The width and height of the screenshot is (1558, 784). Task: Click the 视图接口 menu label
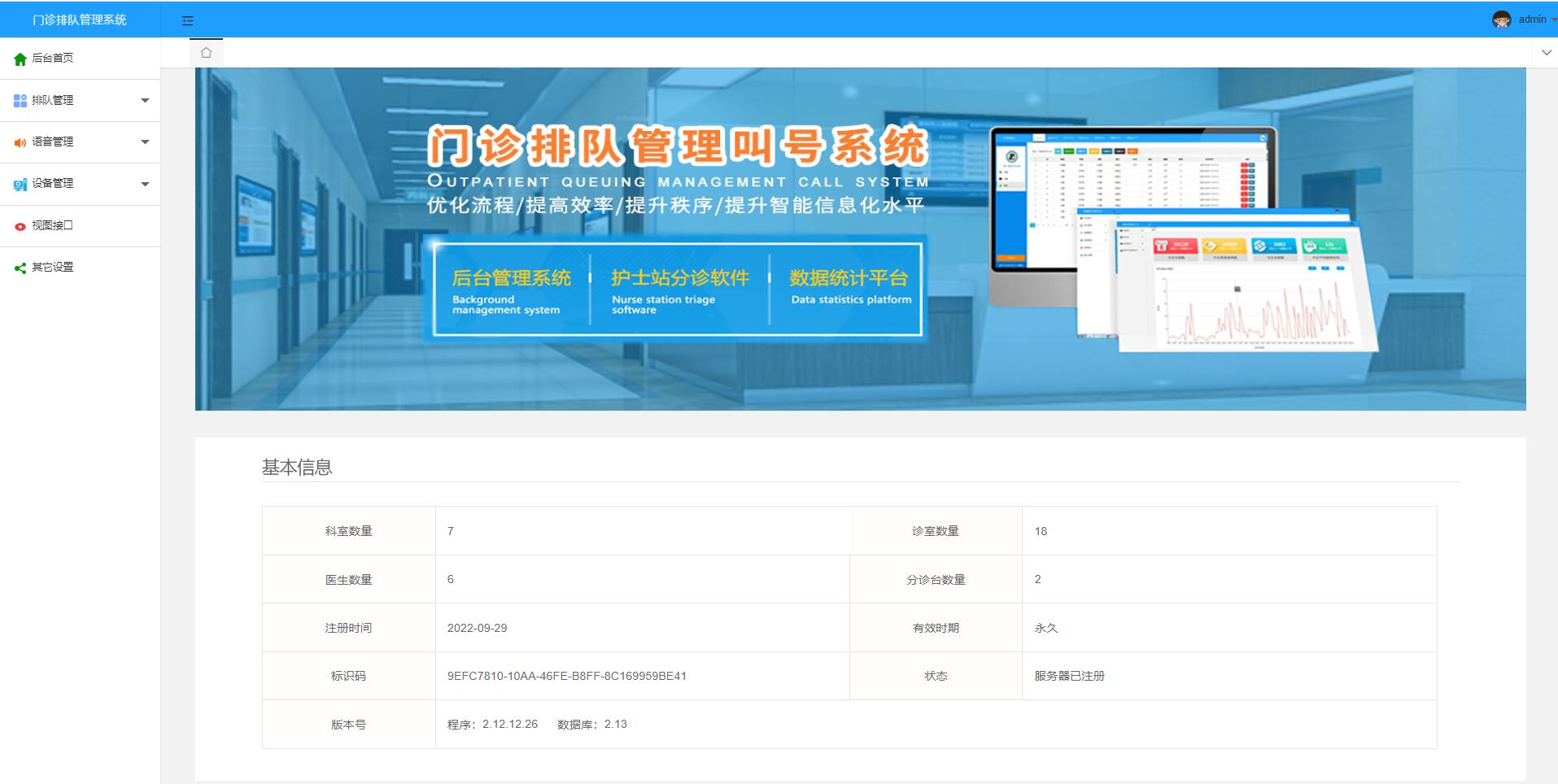53,226
